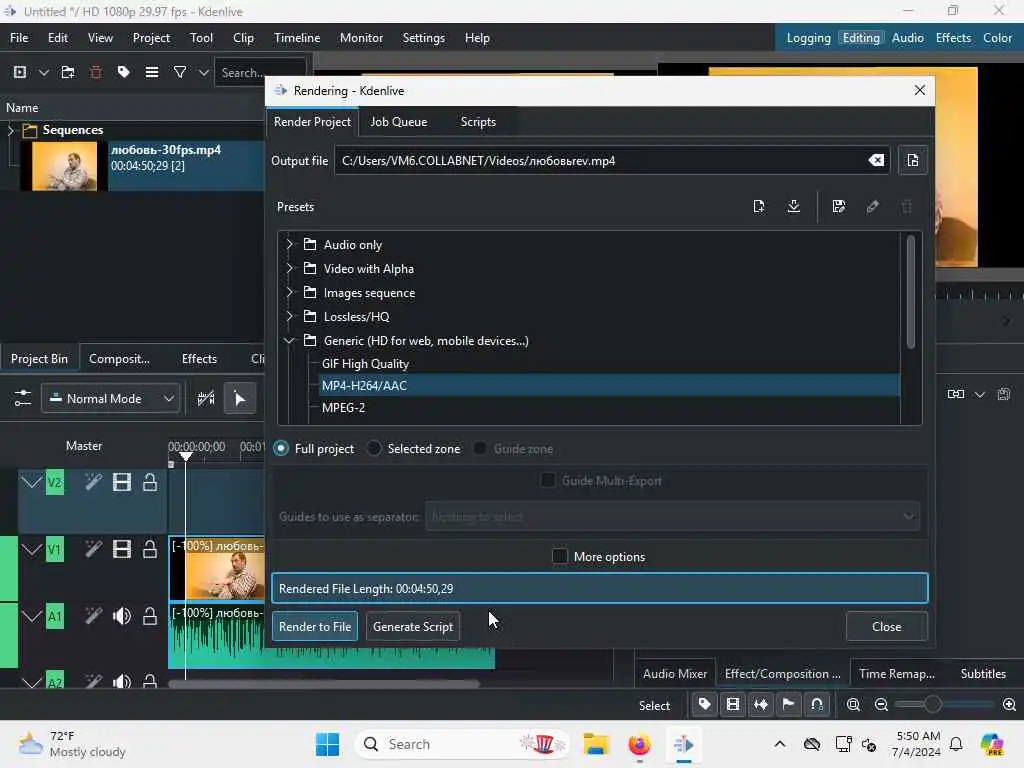Open the Audio Mixer tab

point(675,673)
